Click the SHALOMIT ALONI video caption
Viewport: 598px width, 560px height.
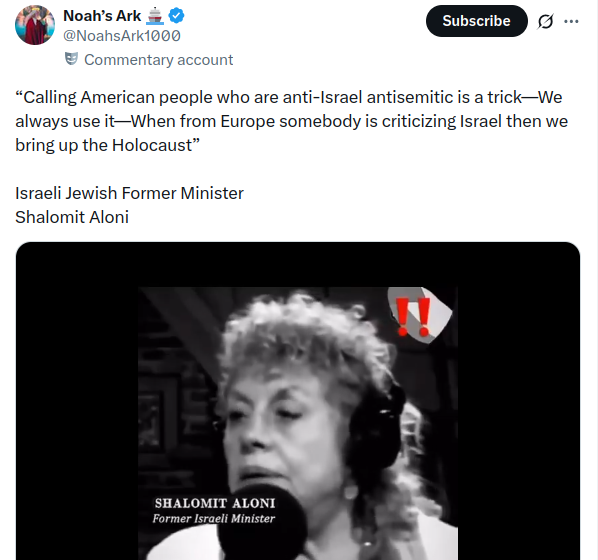215,503
